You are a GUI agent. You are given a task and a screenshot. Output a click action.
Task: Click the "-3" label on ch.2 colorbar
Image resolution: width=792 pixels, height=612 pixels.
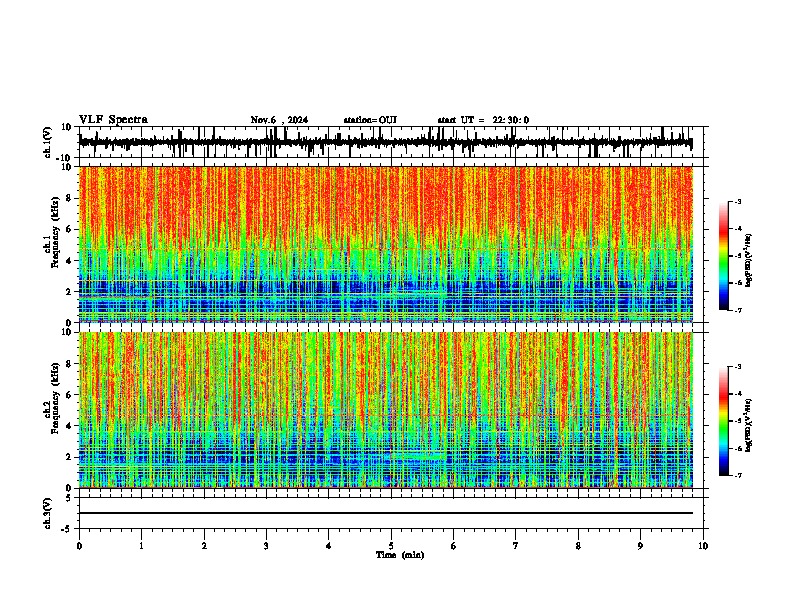[737, 367]
